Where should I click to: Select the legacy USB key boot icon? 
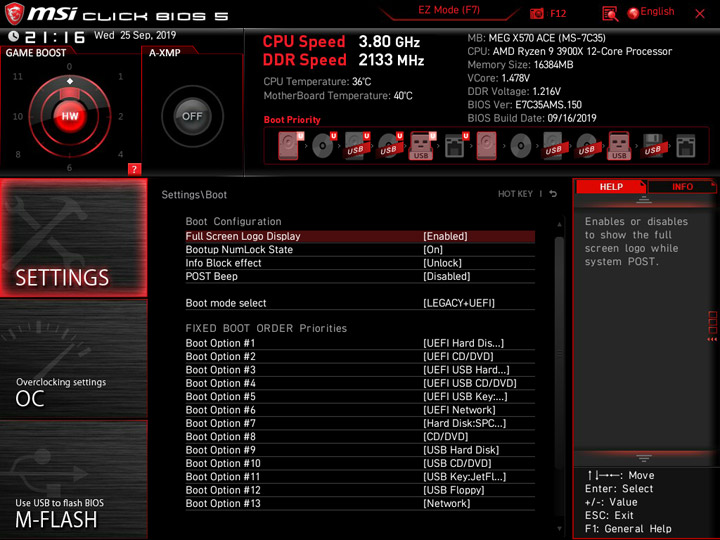(x=619, y=146)
